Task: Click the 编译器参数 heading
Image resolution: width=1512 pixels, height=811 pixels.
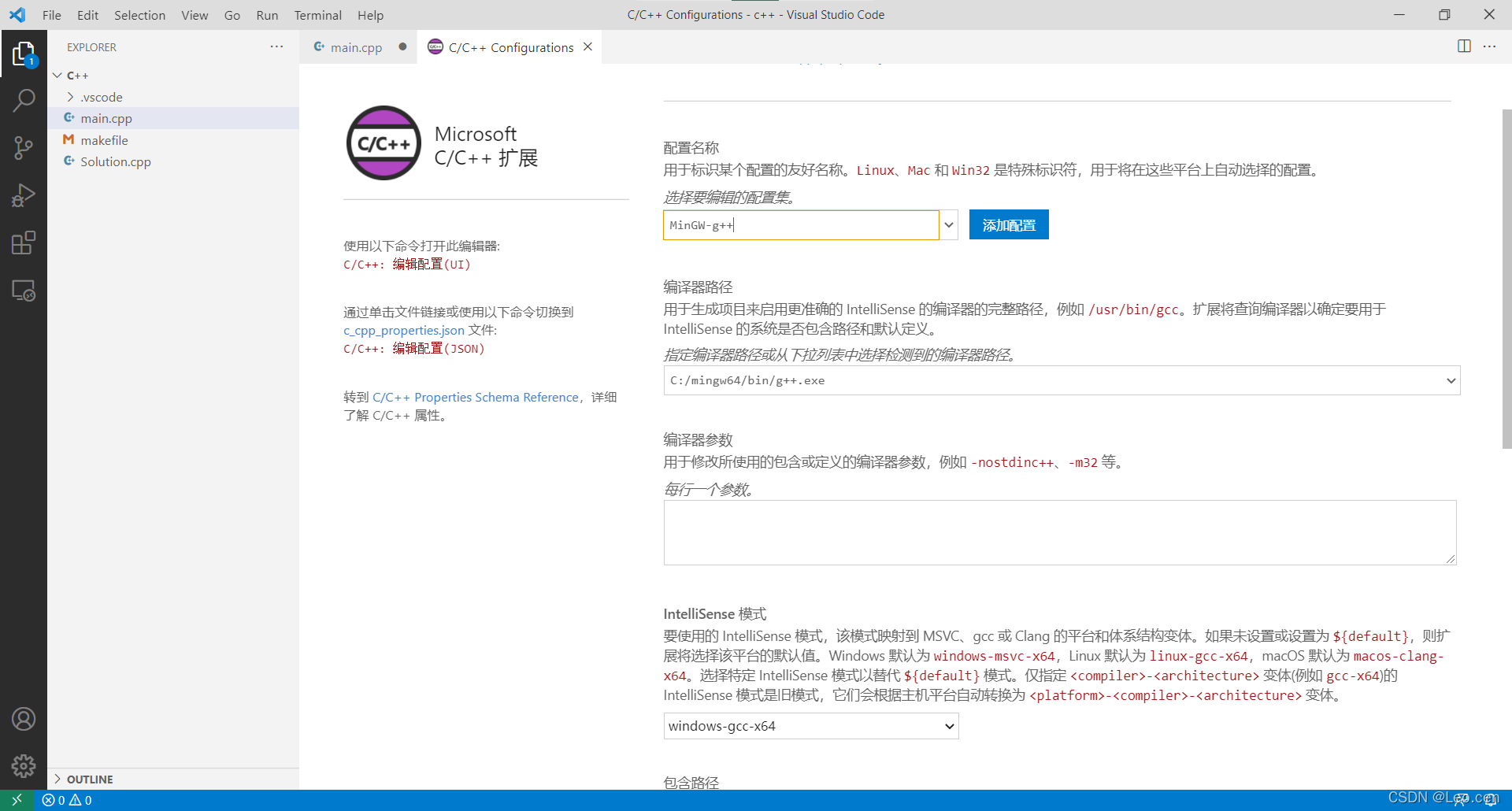Action: (x=698, y=440)
